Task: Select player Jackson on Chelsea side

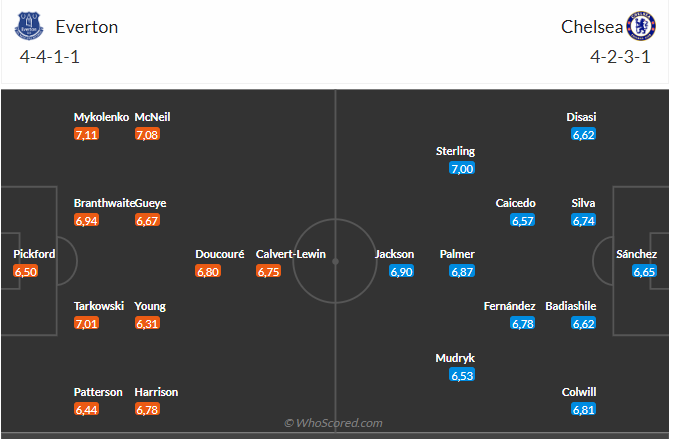Action: coord(394,254)
